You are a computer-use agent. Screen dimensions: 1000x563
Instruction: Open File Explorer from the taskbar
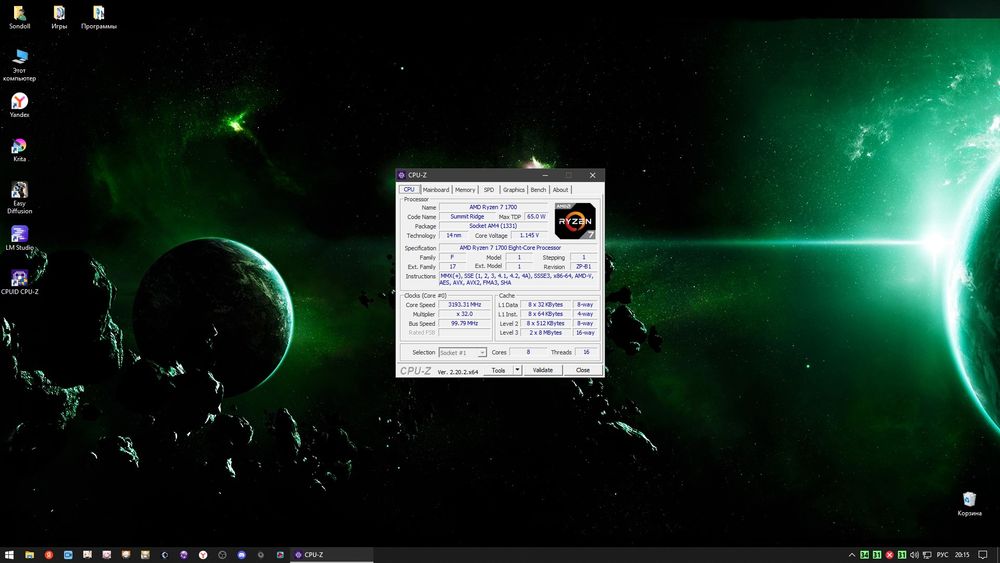coord(29,555)
